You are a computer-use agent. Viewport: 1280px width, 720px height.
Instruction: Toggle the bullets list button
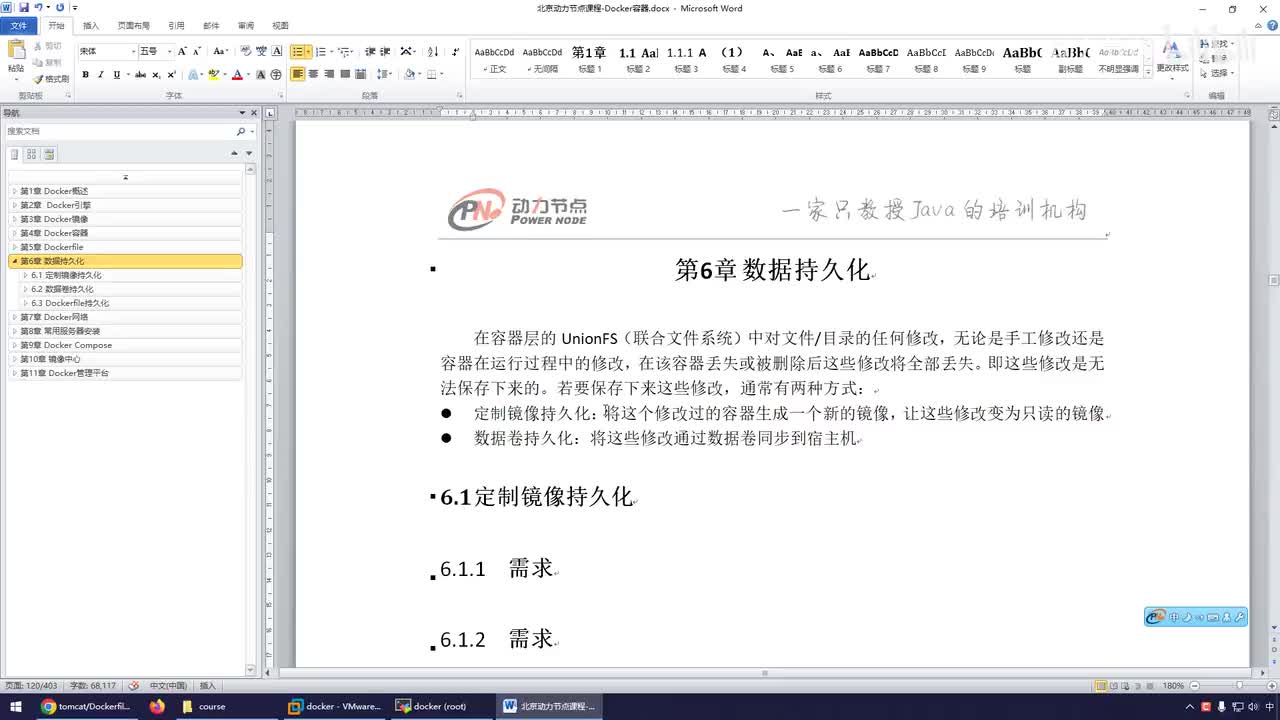pos(298,51)
